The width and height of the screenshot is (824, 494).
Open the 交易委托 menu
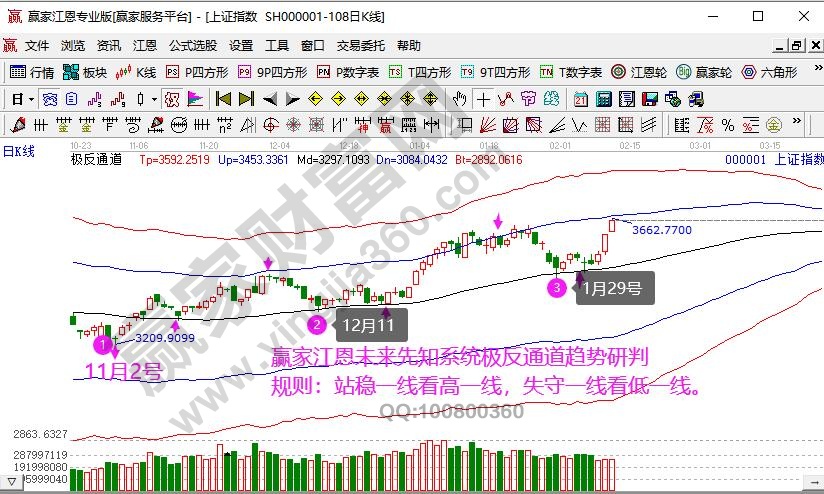[x=360, y=45]
